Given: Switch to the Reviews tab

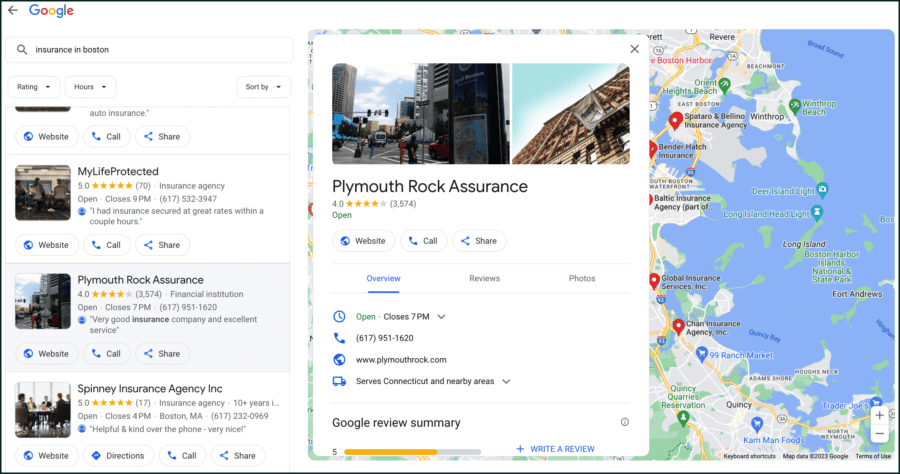Looking at the screenshot, I should (x=484, y=278).
